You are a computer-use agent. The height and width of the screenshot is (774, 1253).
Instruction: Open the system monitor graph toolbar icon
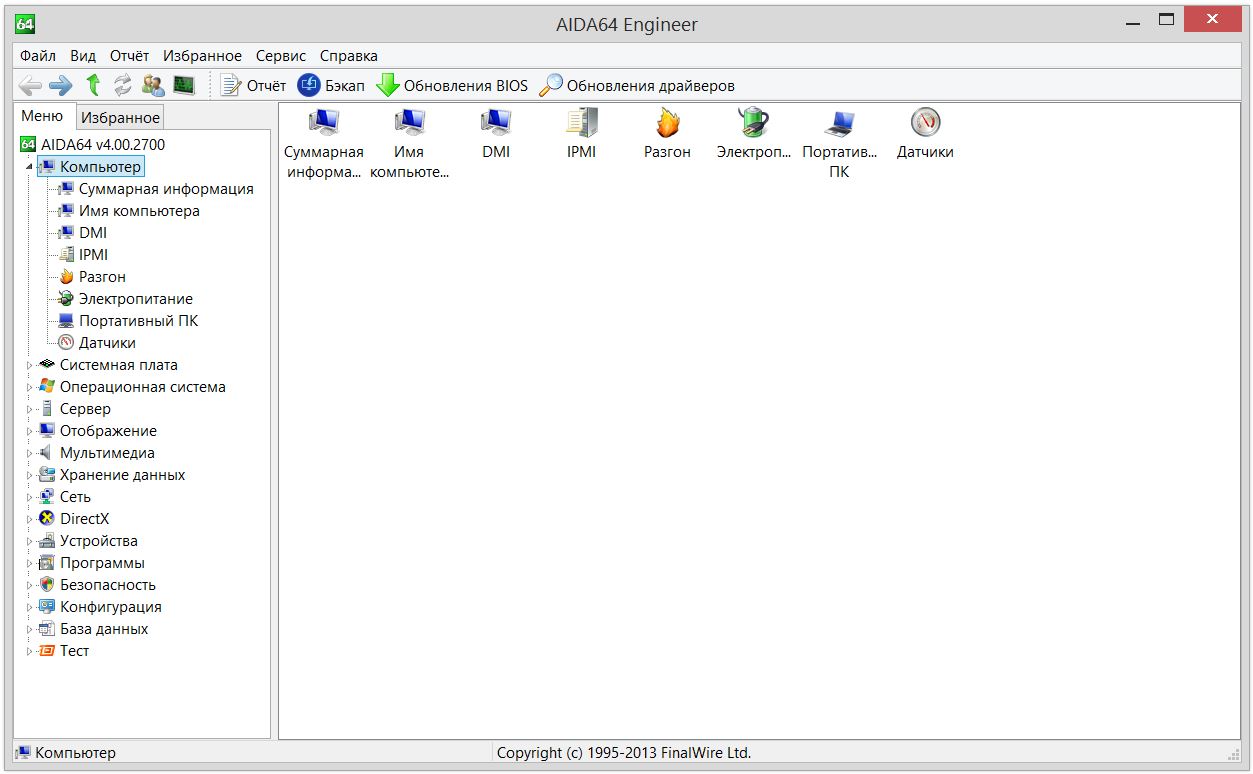click(184, 86)
